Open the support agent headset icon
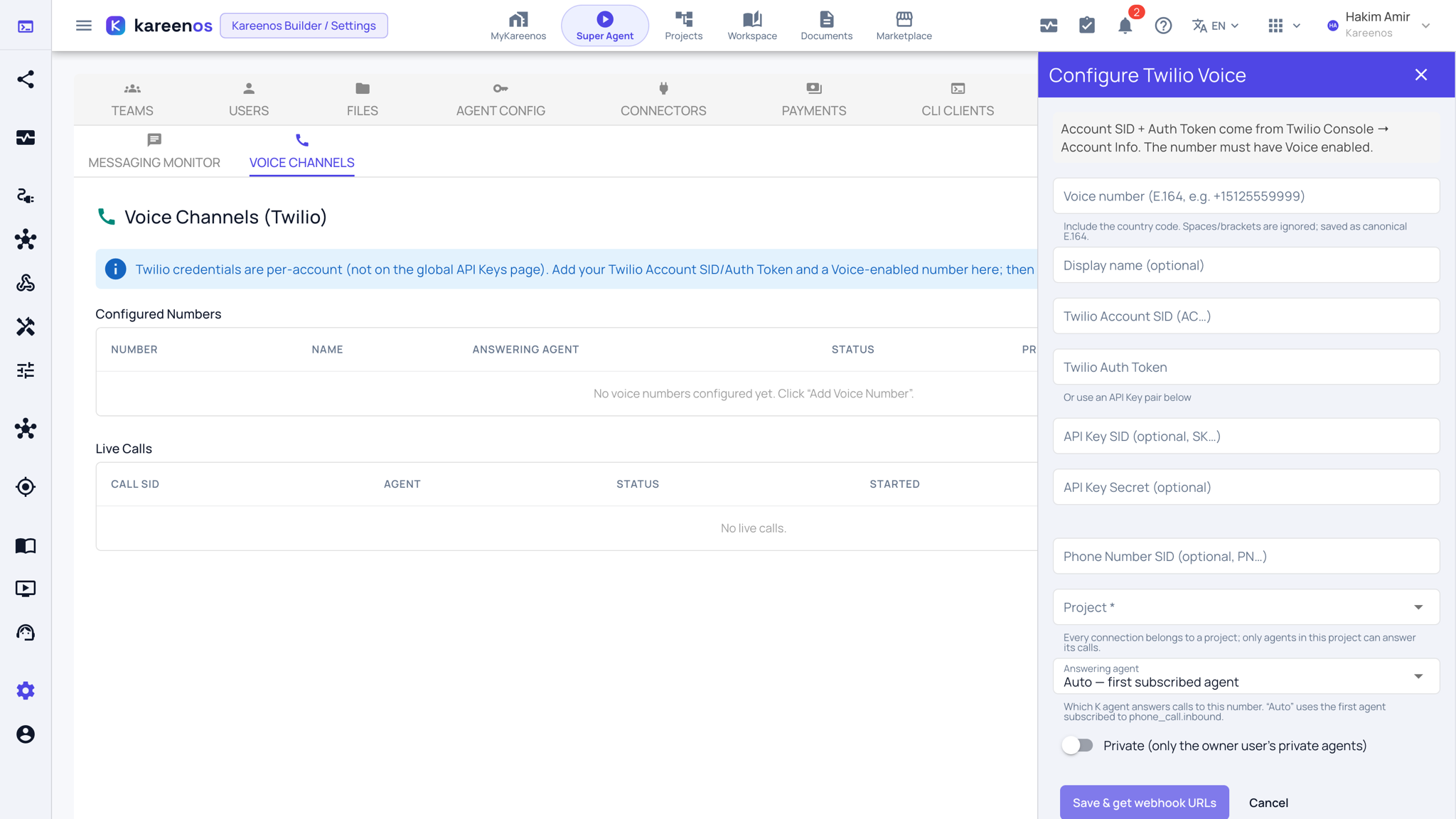Screen dimensions: 1456x819 [26, 633]
